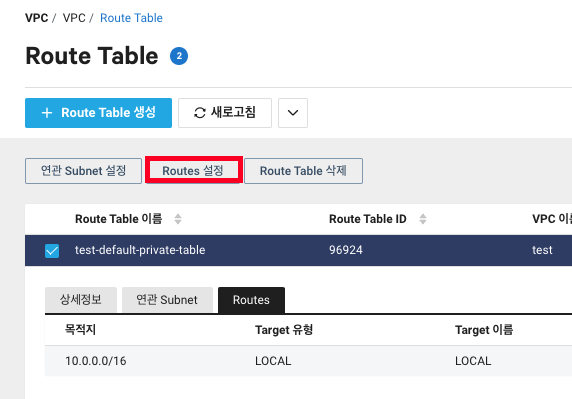
Task: Sort by Route Table 이름 arrows
Action: pos(178,219)
